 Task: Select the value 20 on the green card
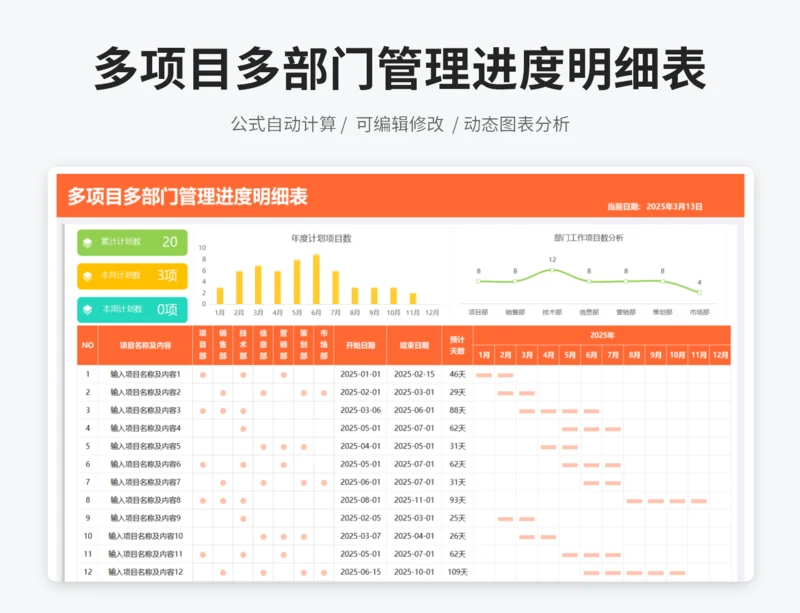click(x=170, y=242)
